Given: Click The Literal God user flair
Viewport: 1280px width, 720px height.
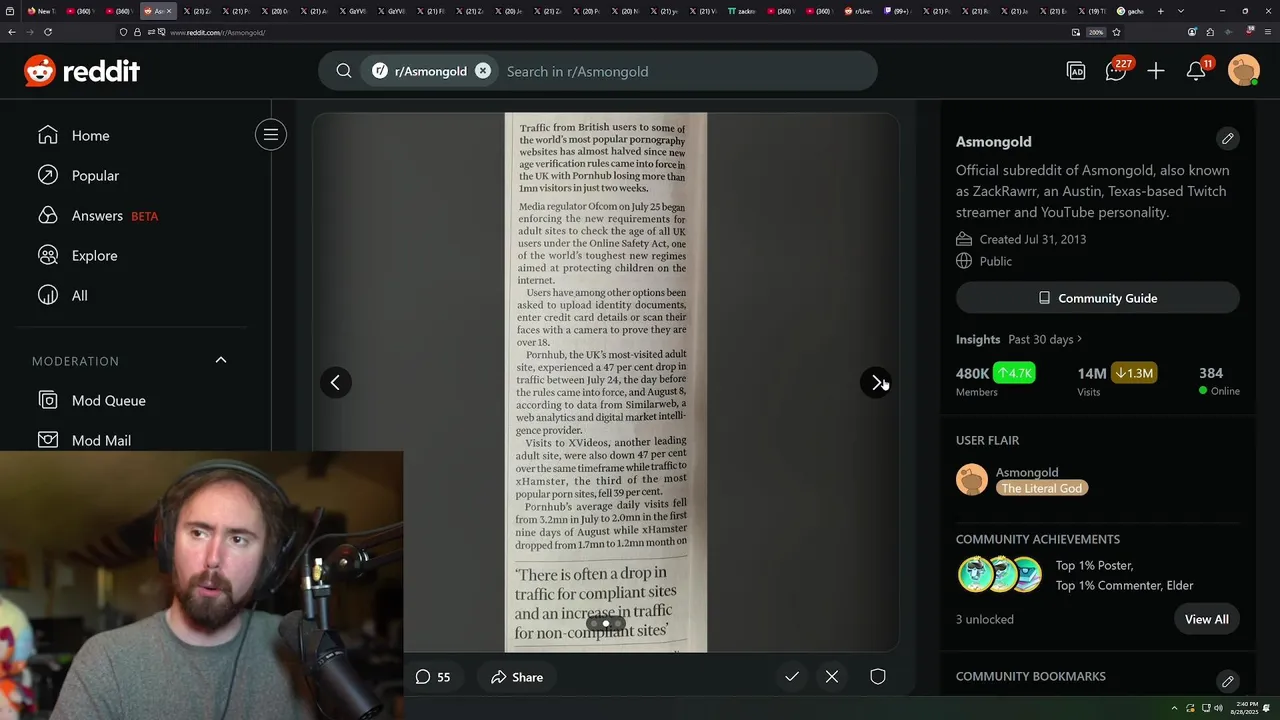Looking at the screenshot, I should point(1041,488).
